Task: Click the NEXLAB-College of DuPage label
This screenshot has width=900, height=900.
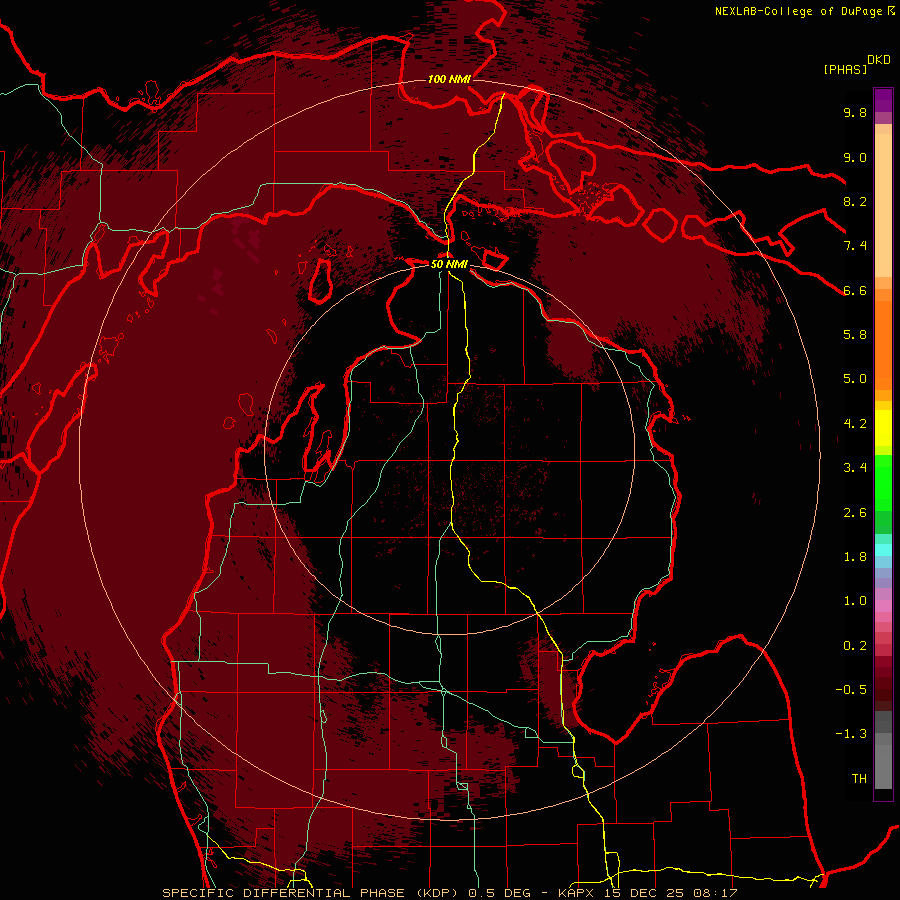Action: (x=798, y=11)
